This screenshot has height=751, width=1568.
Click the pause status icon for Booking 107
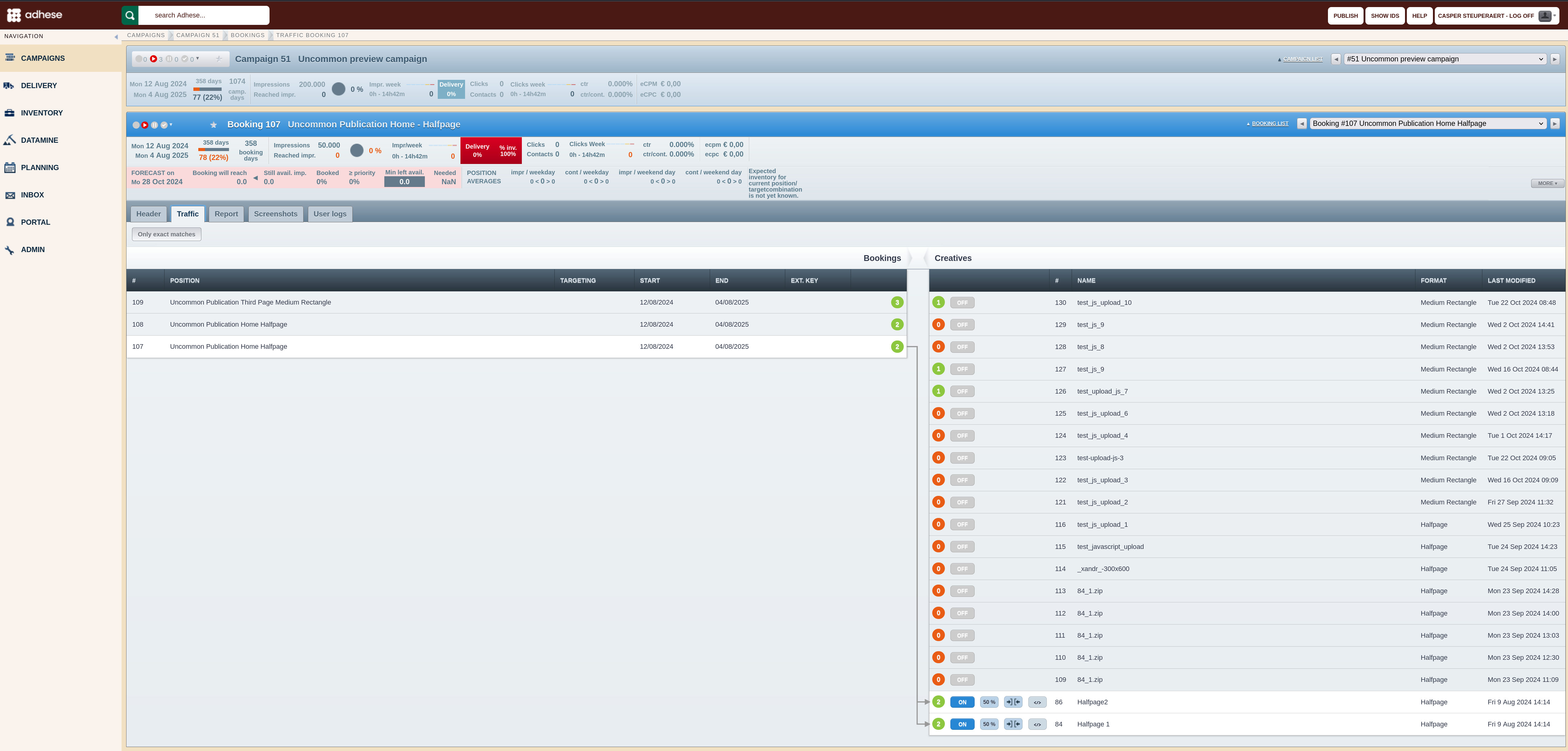click(x=155, y=125)
